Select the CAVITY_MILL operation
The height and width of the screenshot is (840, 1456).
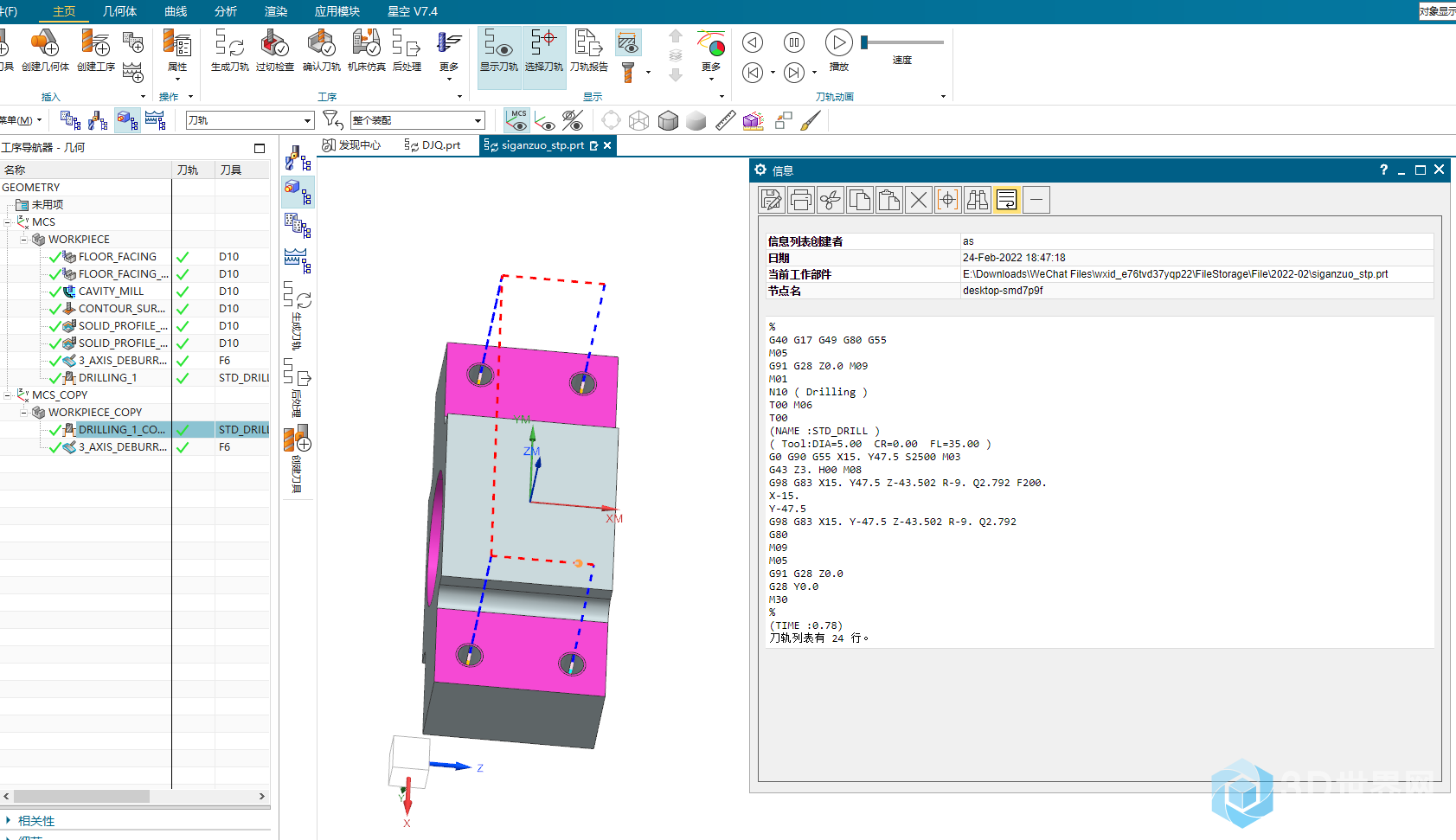click(111, 292)
